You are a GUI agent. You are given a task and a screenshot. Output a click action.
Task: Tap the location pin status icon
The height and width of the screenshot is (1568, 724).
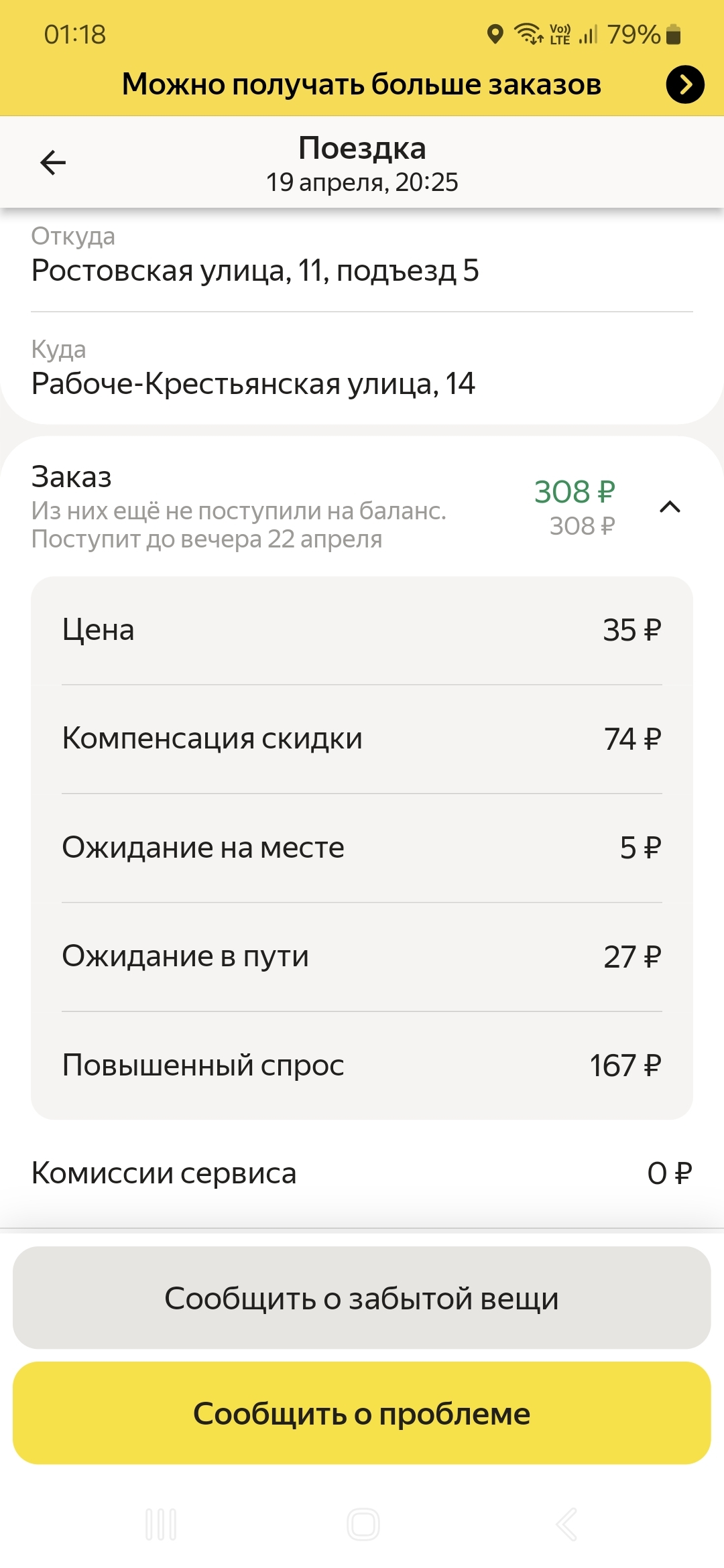pos(495,34)
